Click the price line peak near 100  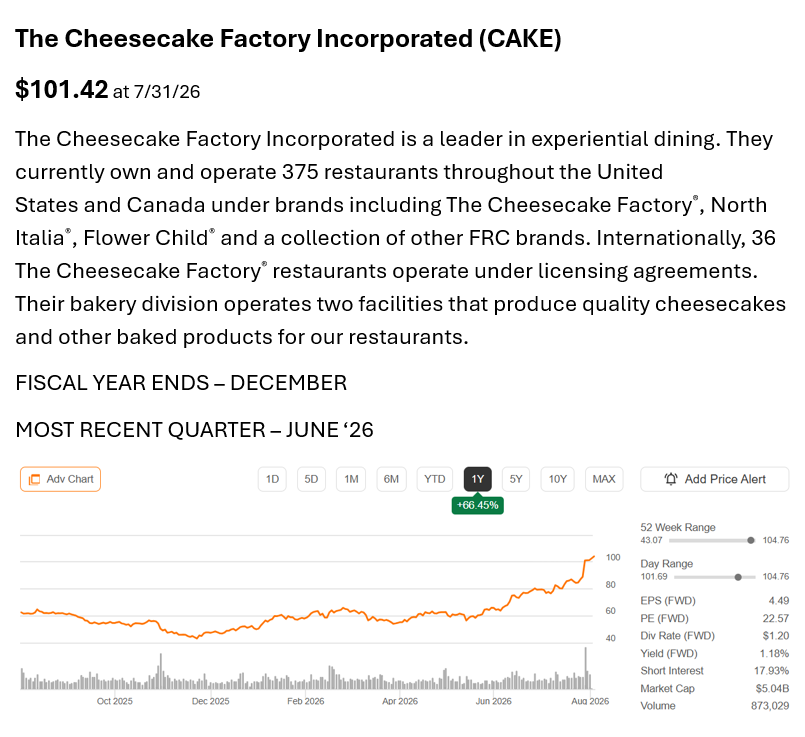(593, 556)
